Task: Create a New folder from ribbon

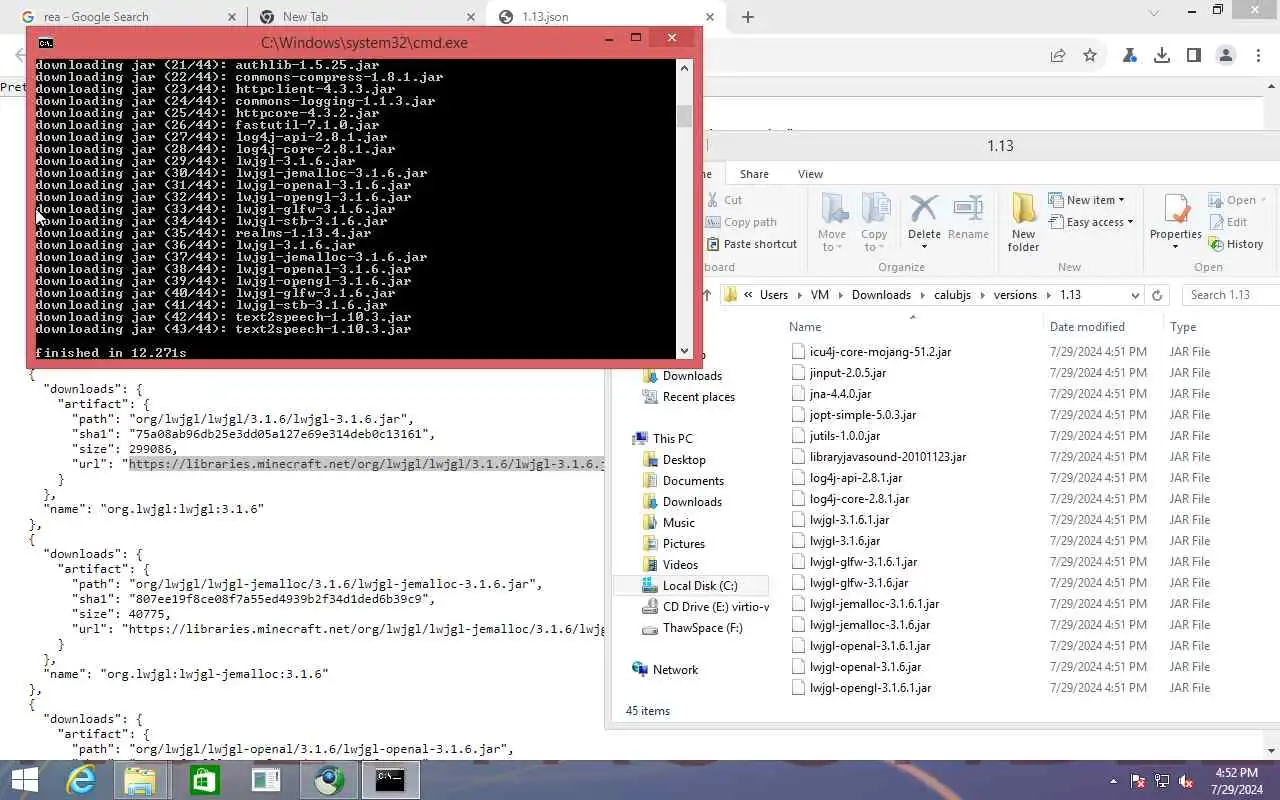Action: (1023, 222)
